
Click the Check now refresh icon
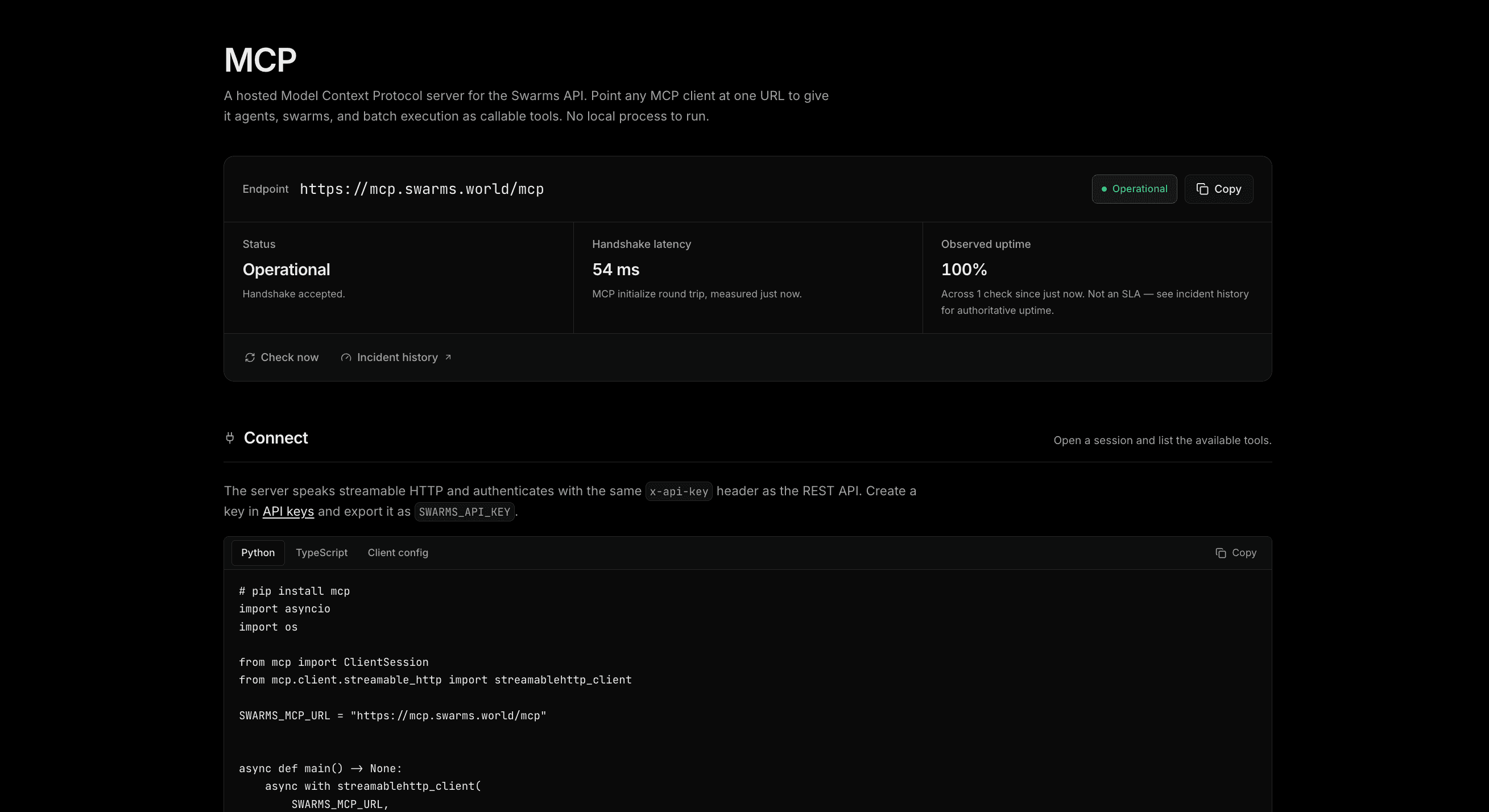click(x=250, y=358)
